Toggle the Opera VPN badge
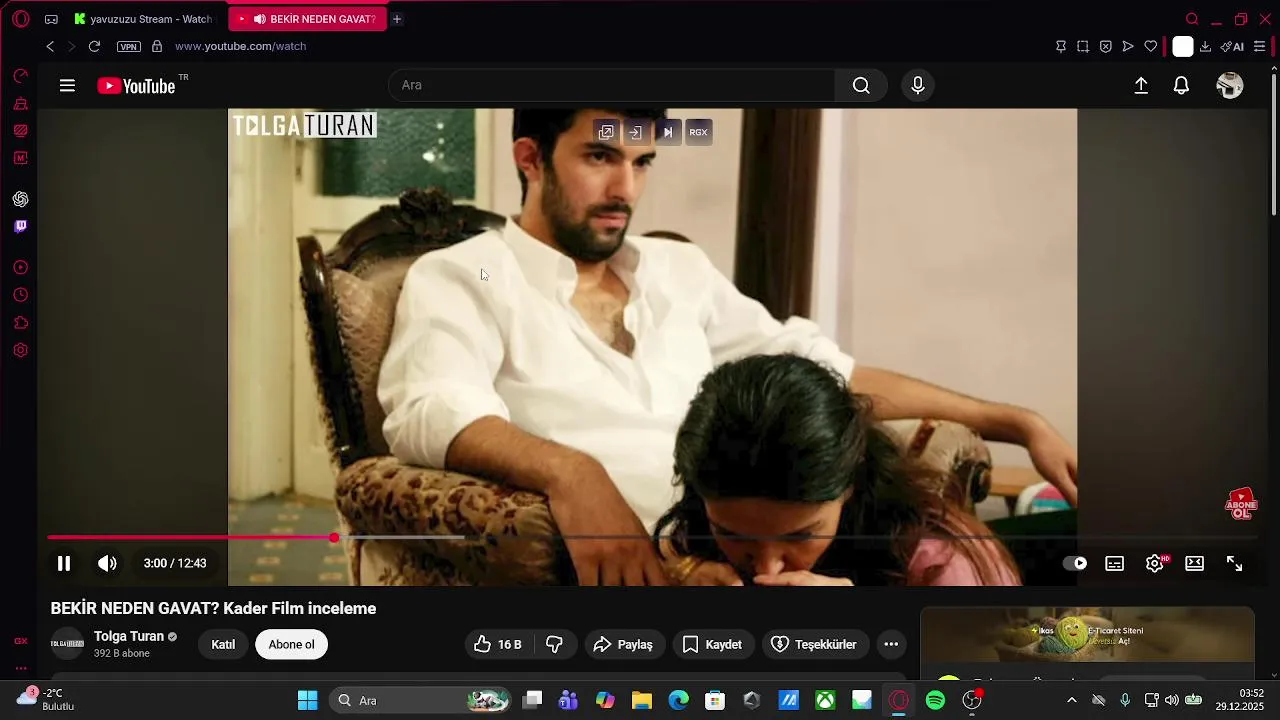 tap(129, 47)
